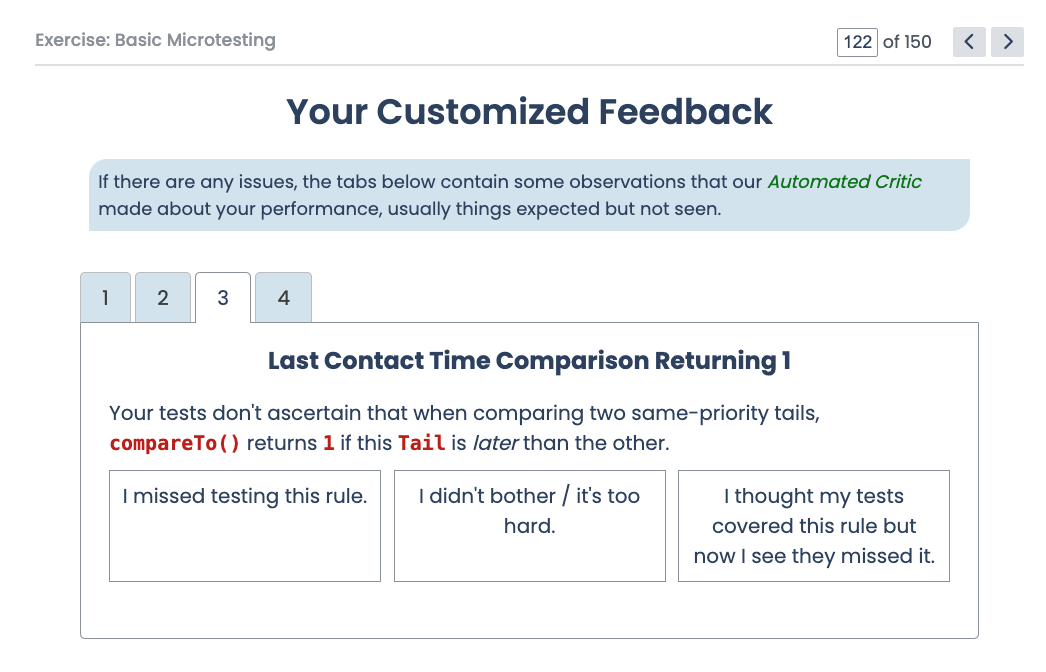The image size is (1046, 672).
Task: Choose 'I missed testing this rule.'
Action: (x=245, y=526)
